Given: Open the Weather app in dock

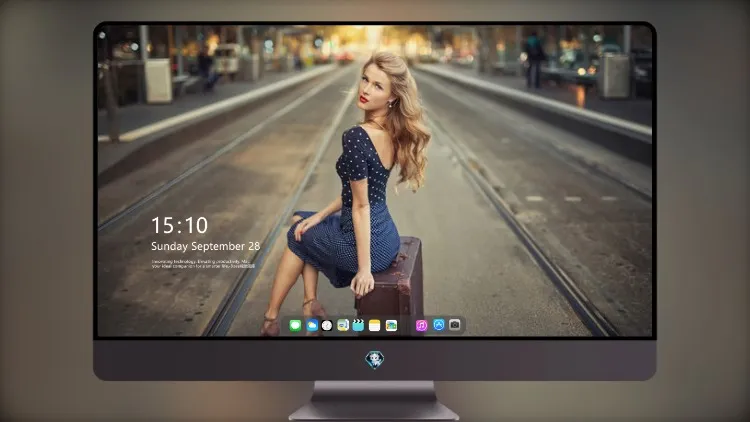Looking at the screenshot, I should pyautogui.click(x=312, y=325).
